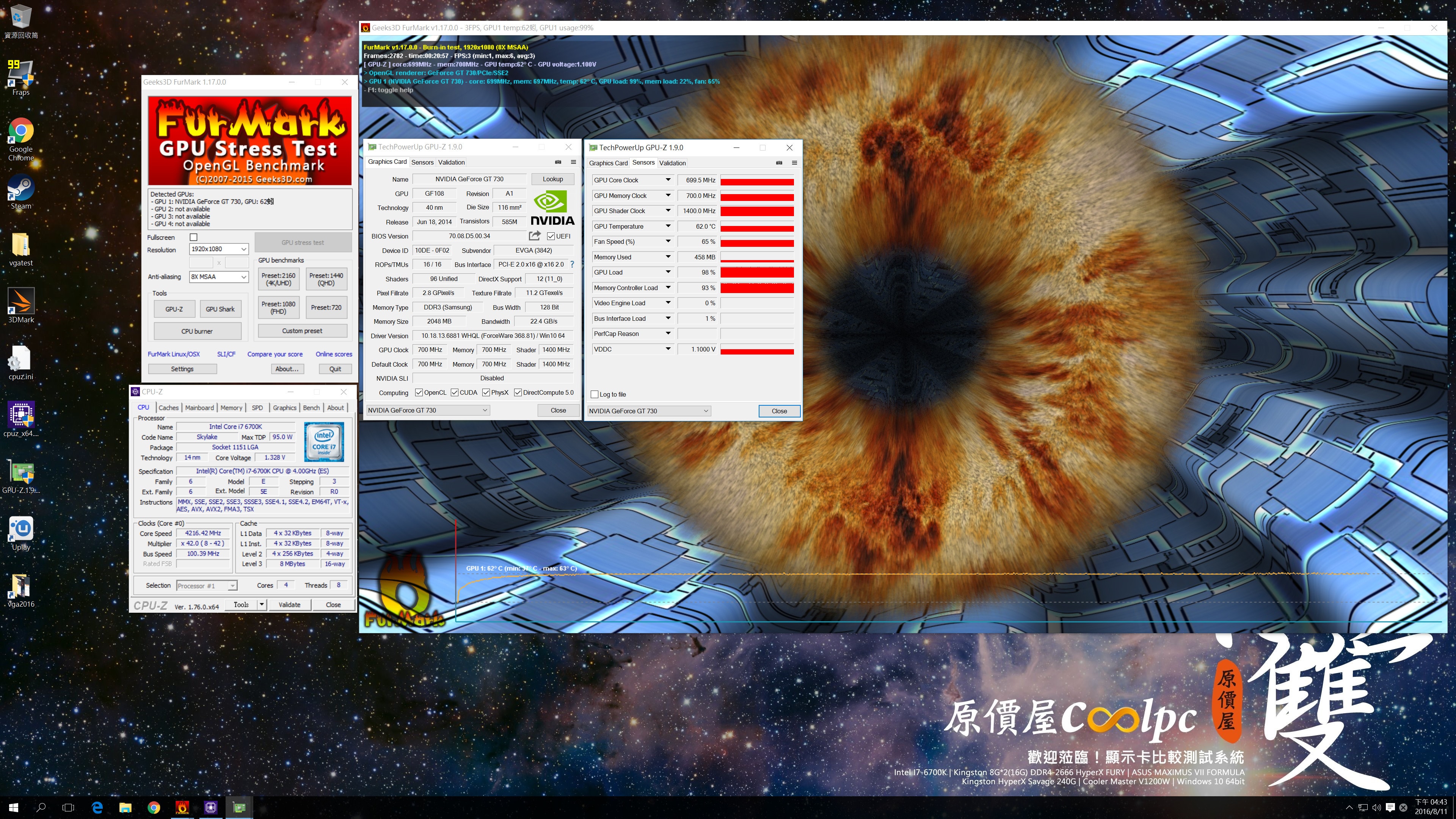The height and width of the screenshot is (819, 1456).
Task: Open the Recycle Bin desktop icon
Action: tap(21, 22)
